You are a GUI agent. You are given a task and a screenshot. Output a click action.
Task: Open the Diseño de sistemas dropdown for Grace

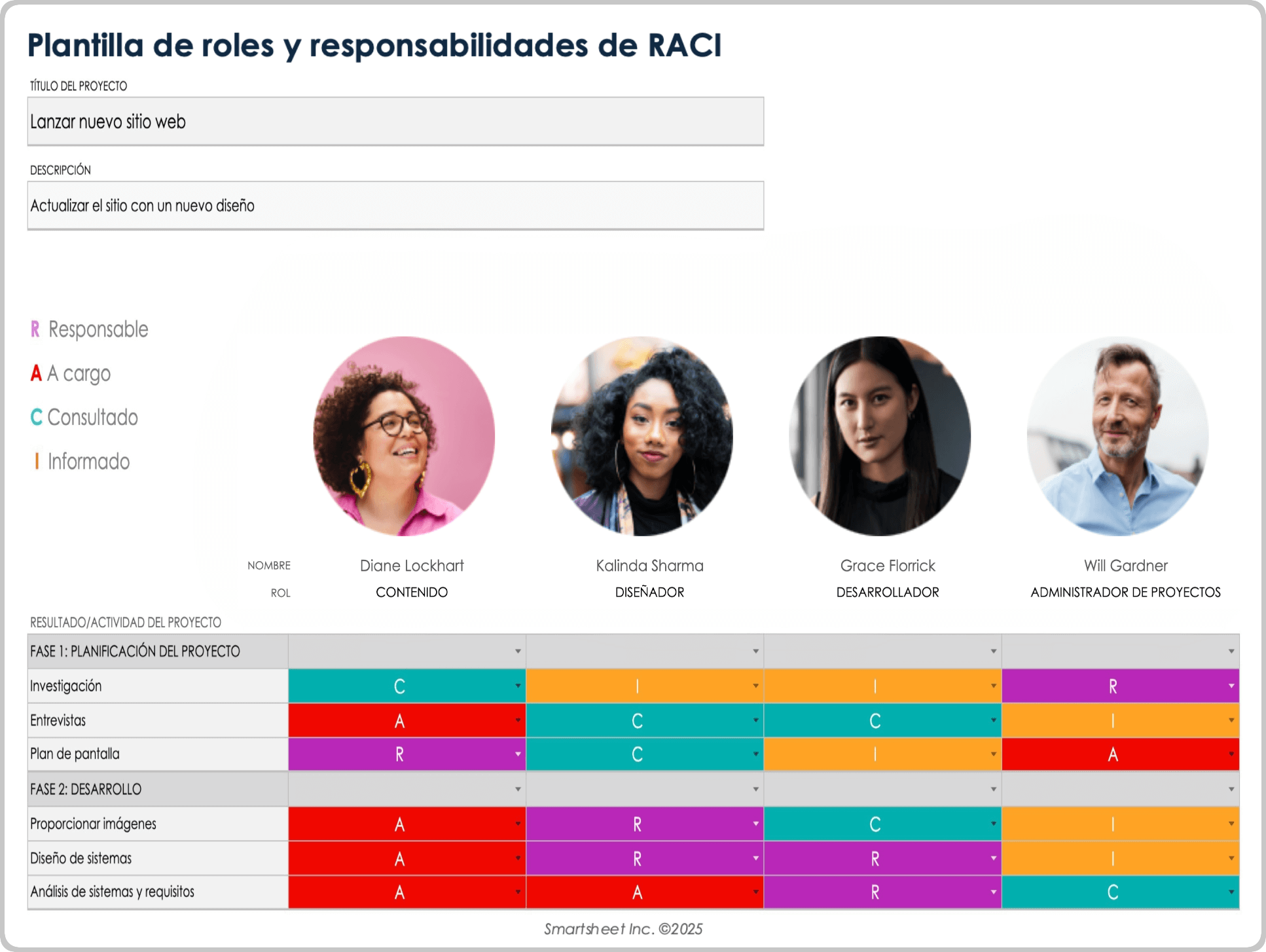tap(993, 858)
